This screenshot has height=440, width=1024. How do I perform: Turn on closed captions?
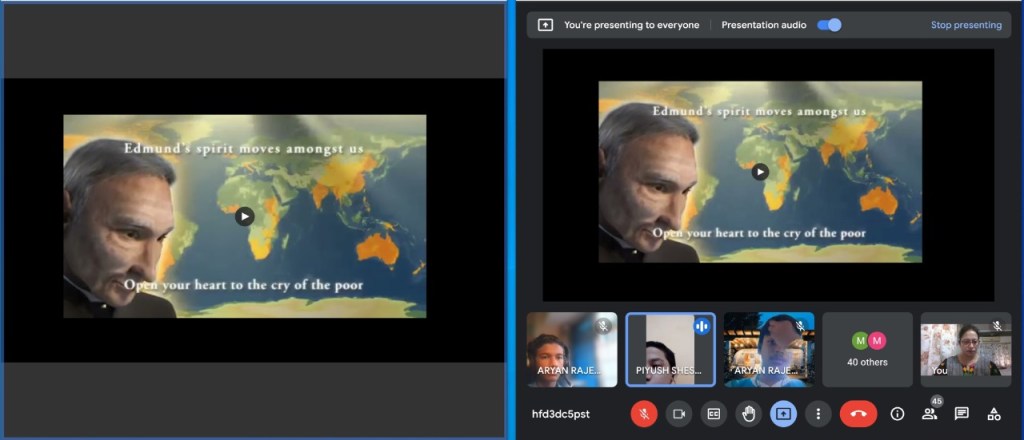714,413
